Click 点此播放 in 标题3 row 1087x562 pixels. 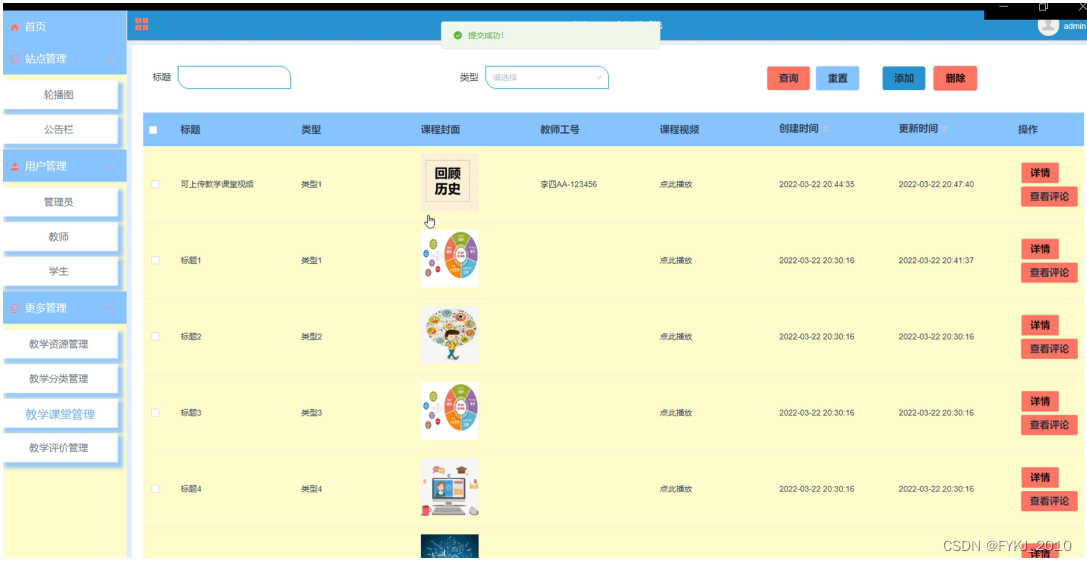pos(676,413)
